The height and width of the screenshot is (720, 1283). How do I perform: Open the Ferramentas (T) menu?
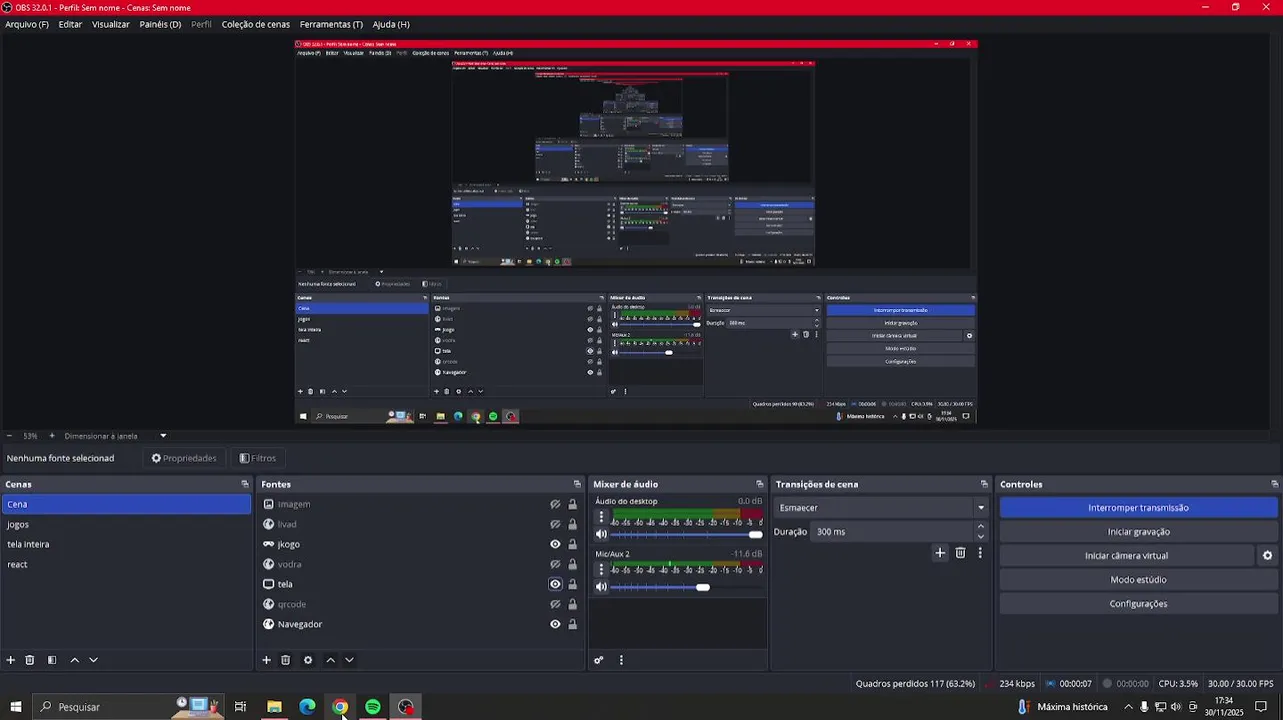pyautogui.click(x=331, y=24)
